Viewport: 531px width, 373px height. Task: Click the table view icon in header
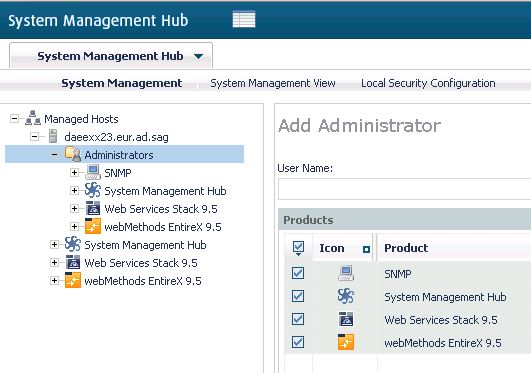244,19
